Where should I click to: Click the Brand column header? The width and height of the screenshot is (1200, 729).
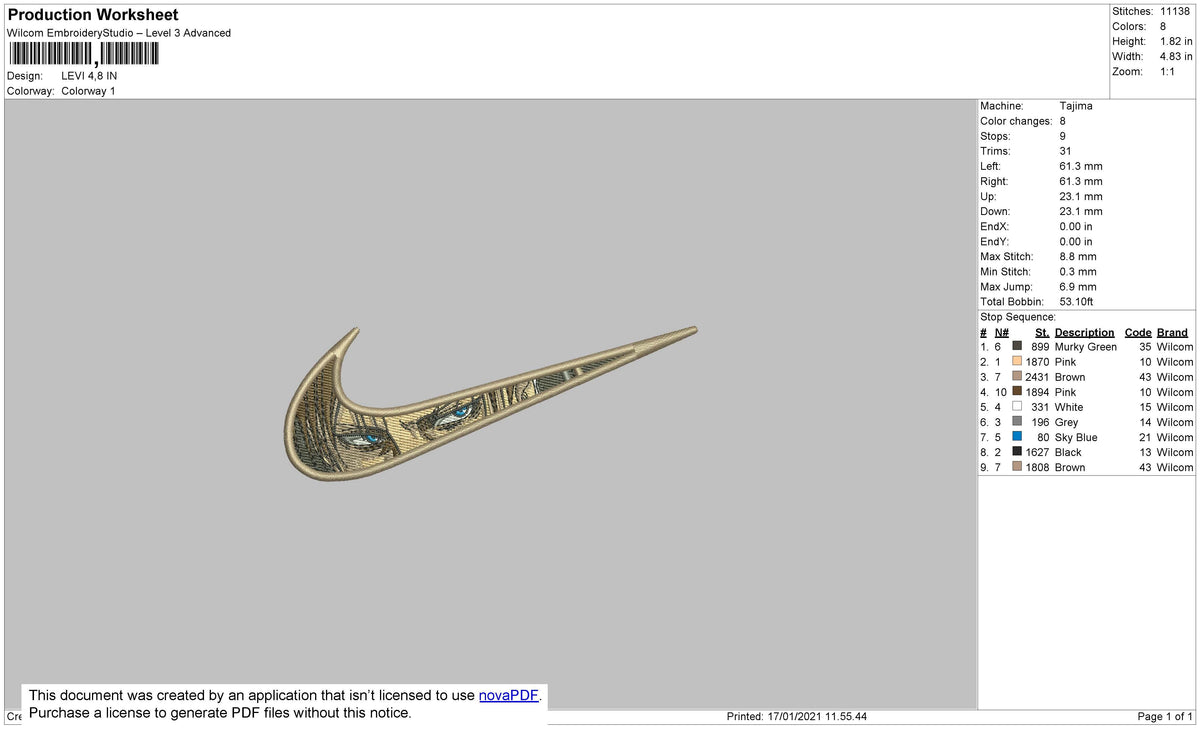pyautogui.click(x=1171, y=332)
